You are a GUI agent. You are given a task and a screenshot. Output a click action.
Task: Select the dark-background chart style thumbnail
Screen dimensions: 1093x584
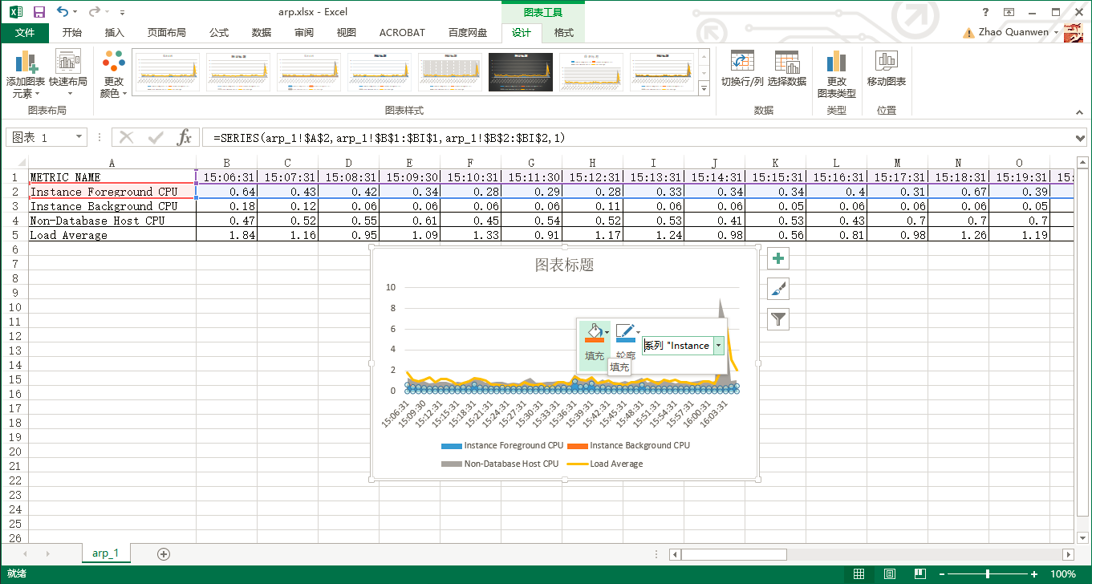coord(521,72)
